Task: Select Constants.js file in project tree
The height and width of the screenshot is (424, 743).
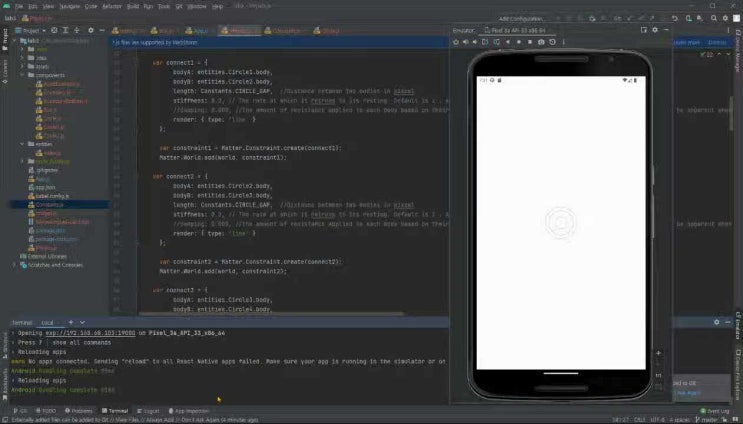Action: click(x=50, y=203)
